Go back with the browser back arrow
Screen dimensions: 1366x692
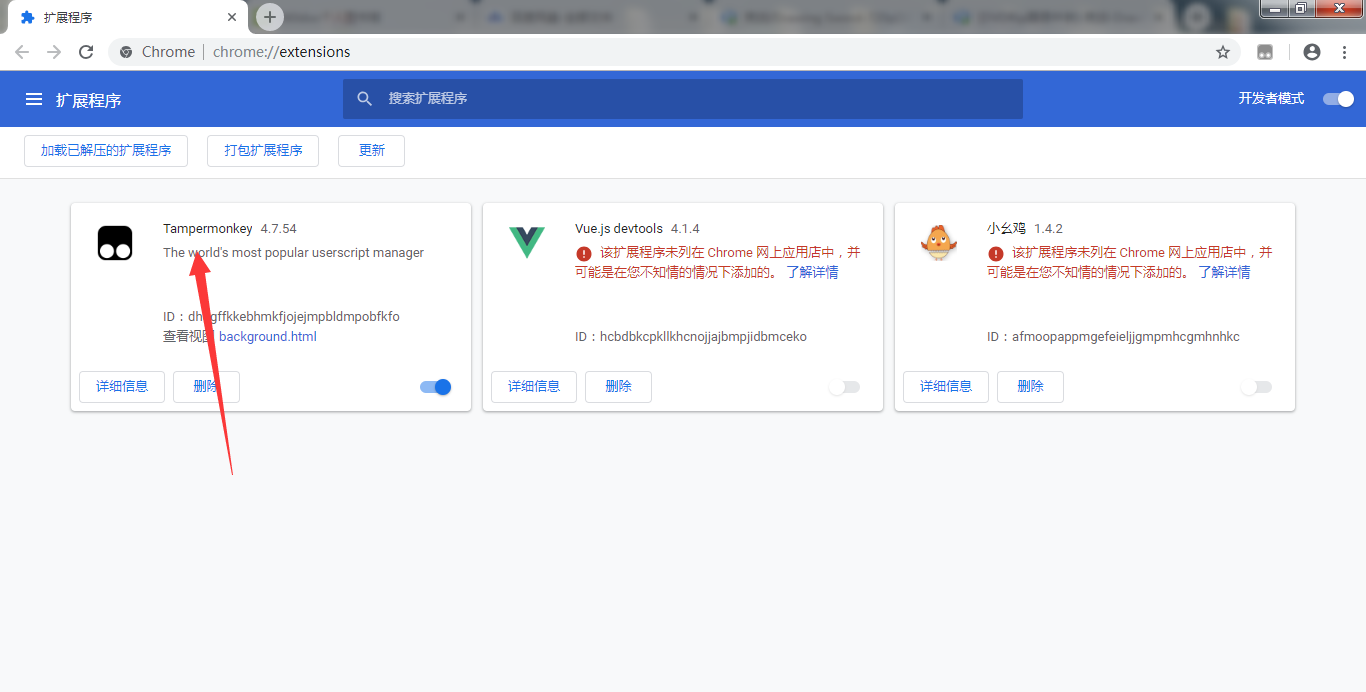22,52
